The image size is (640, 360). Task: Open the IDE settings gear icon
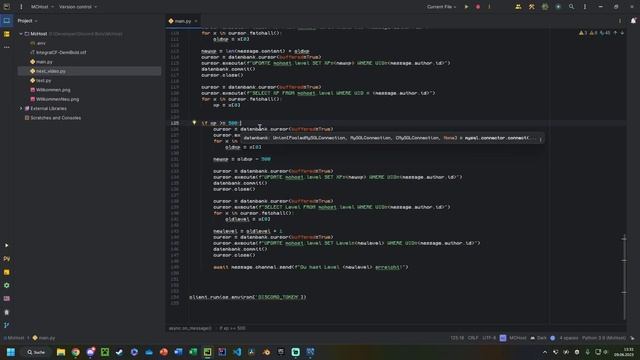pos(545,7)
